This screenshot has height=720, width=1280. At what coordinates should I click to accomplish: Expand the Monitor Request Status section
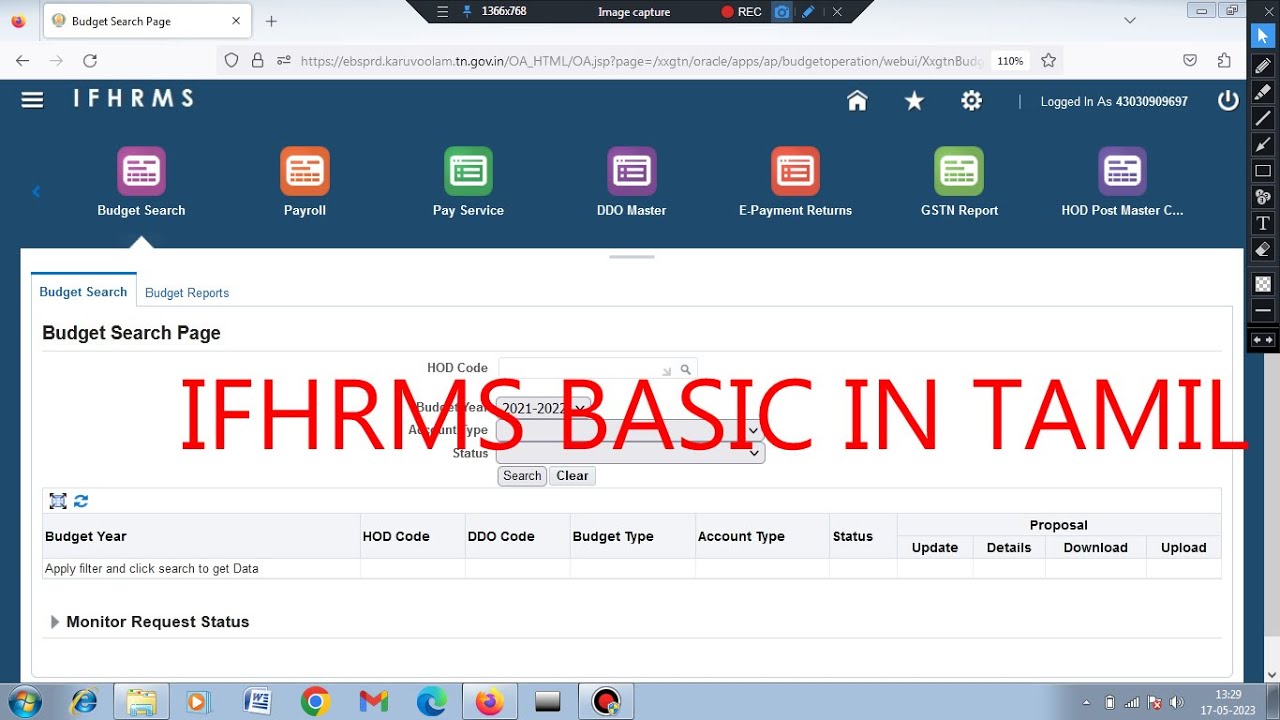[55, 622]
